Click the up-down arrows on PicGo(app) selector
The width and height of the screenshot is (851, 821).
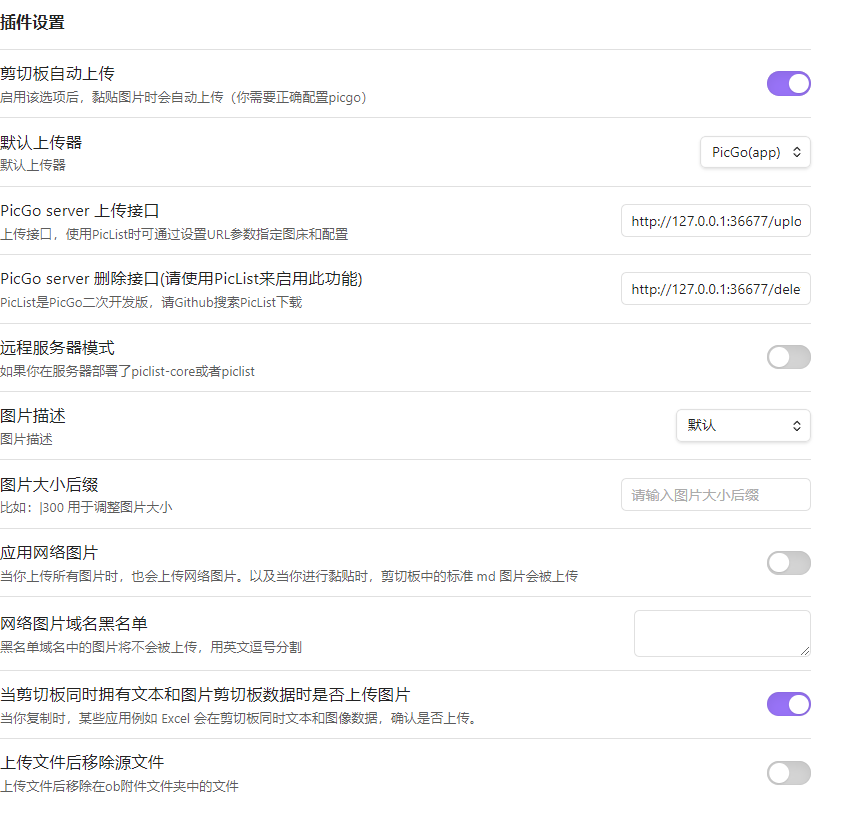click(797, 152)
